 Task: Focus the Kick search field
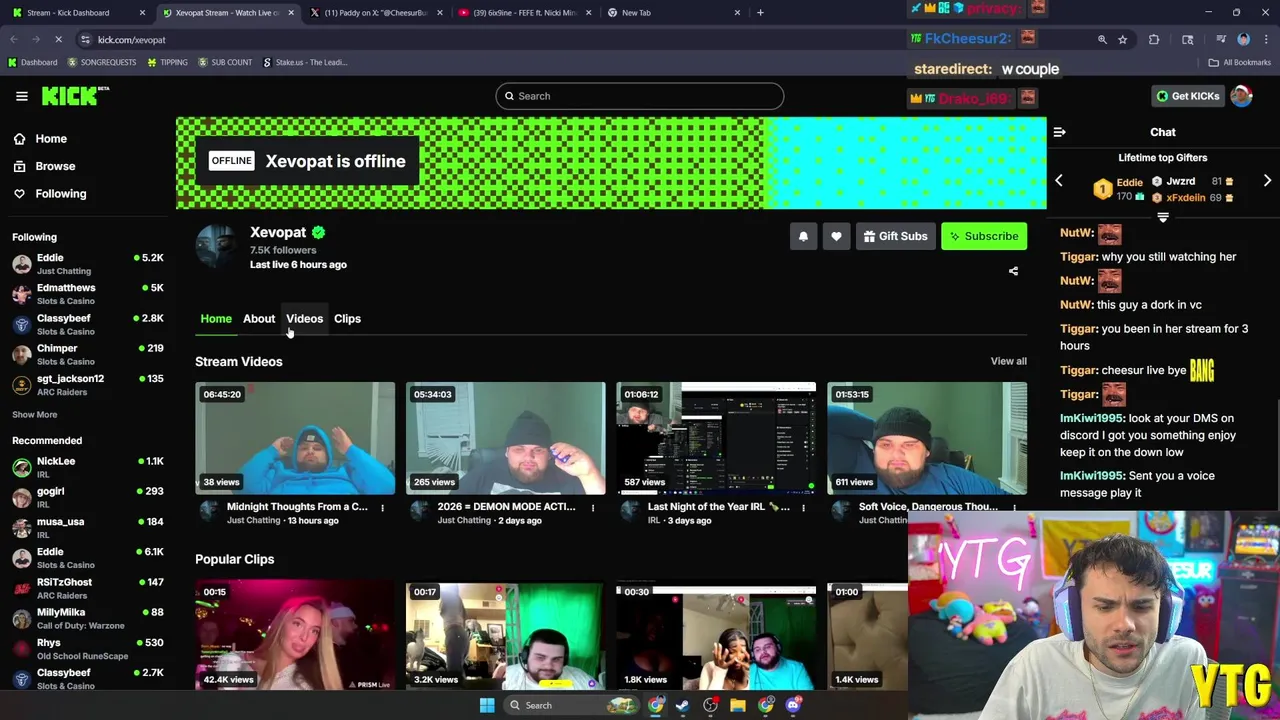pyautogui.click(x=639, y=96)
